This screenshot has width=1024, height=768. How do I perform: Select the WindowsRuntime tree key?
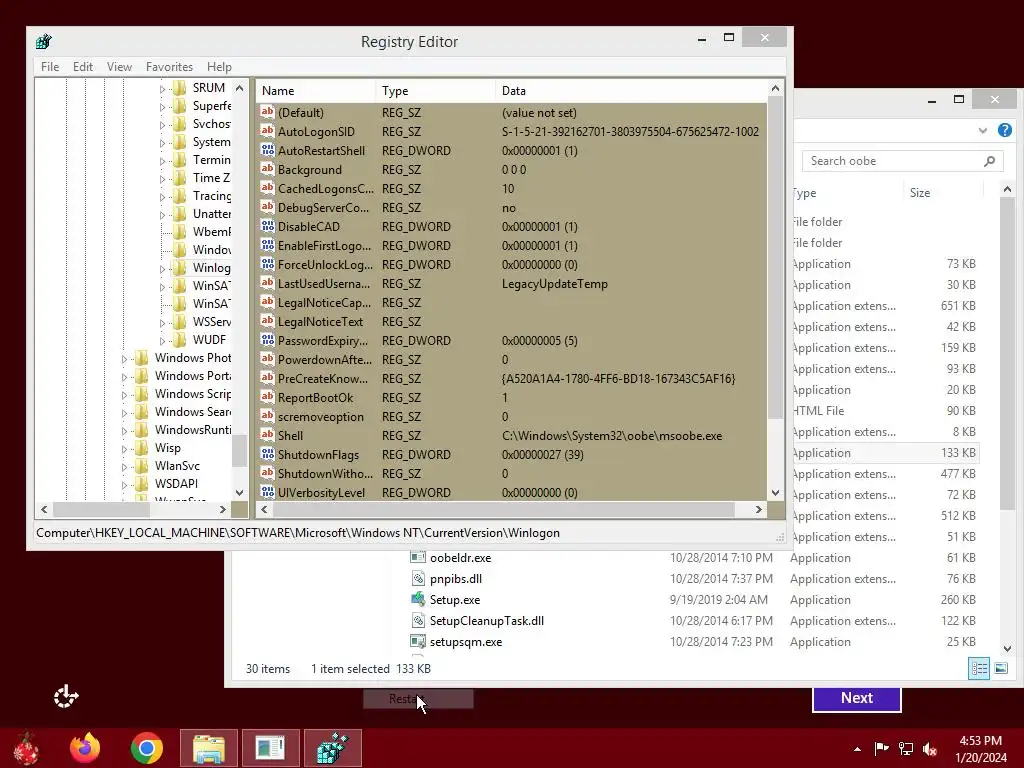coord(193,430)
